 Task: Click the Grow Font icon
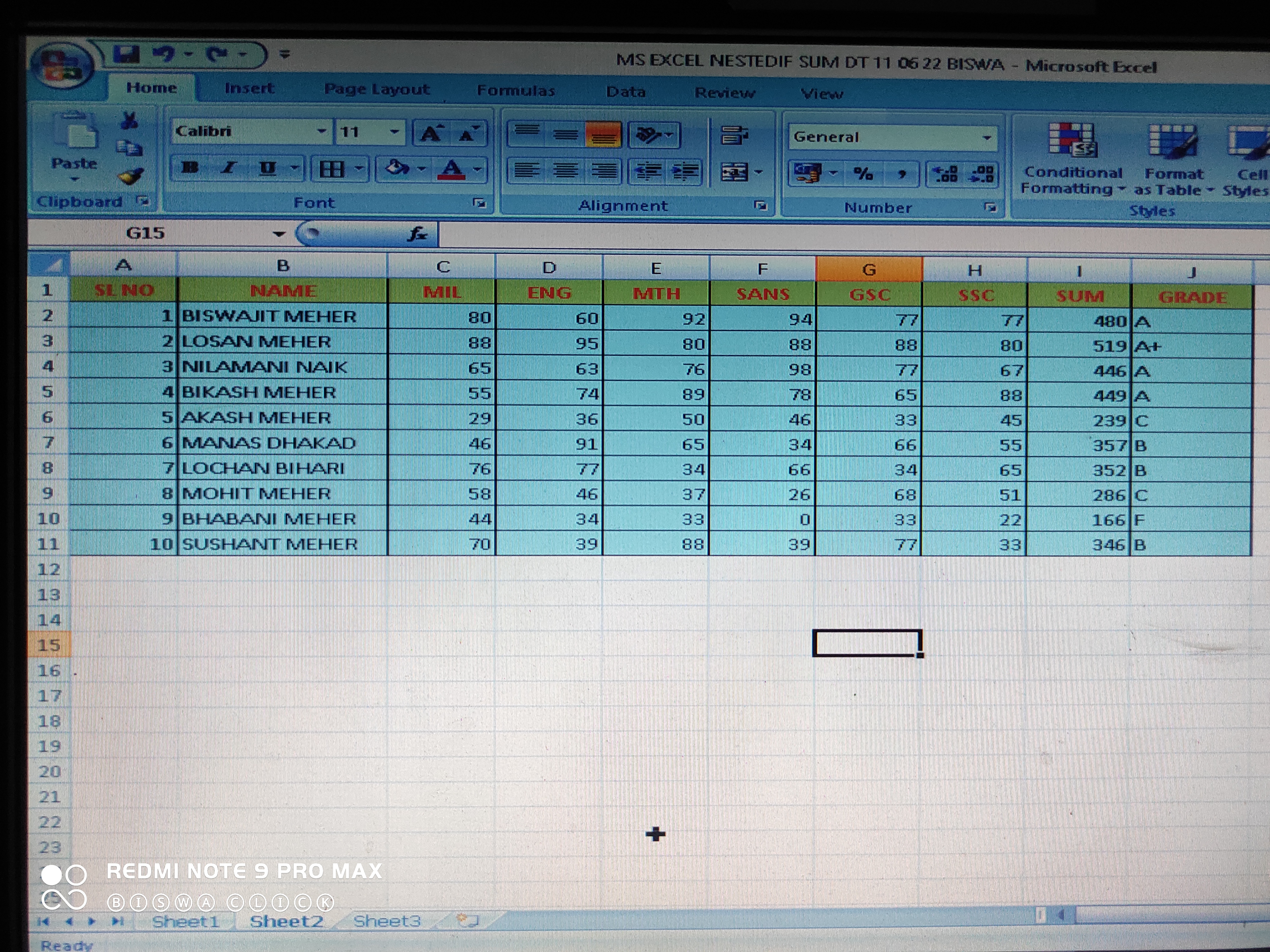coord(431,134)
